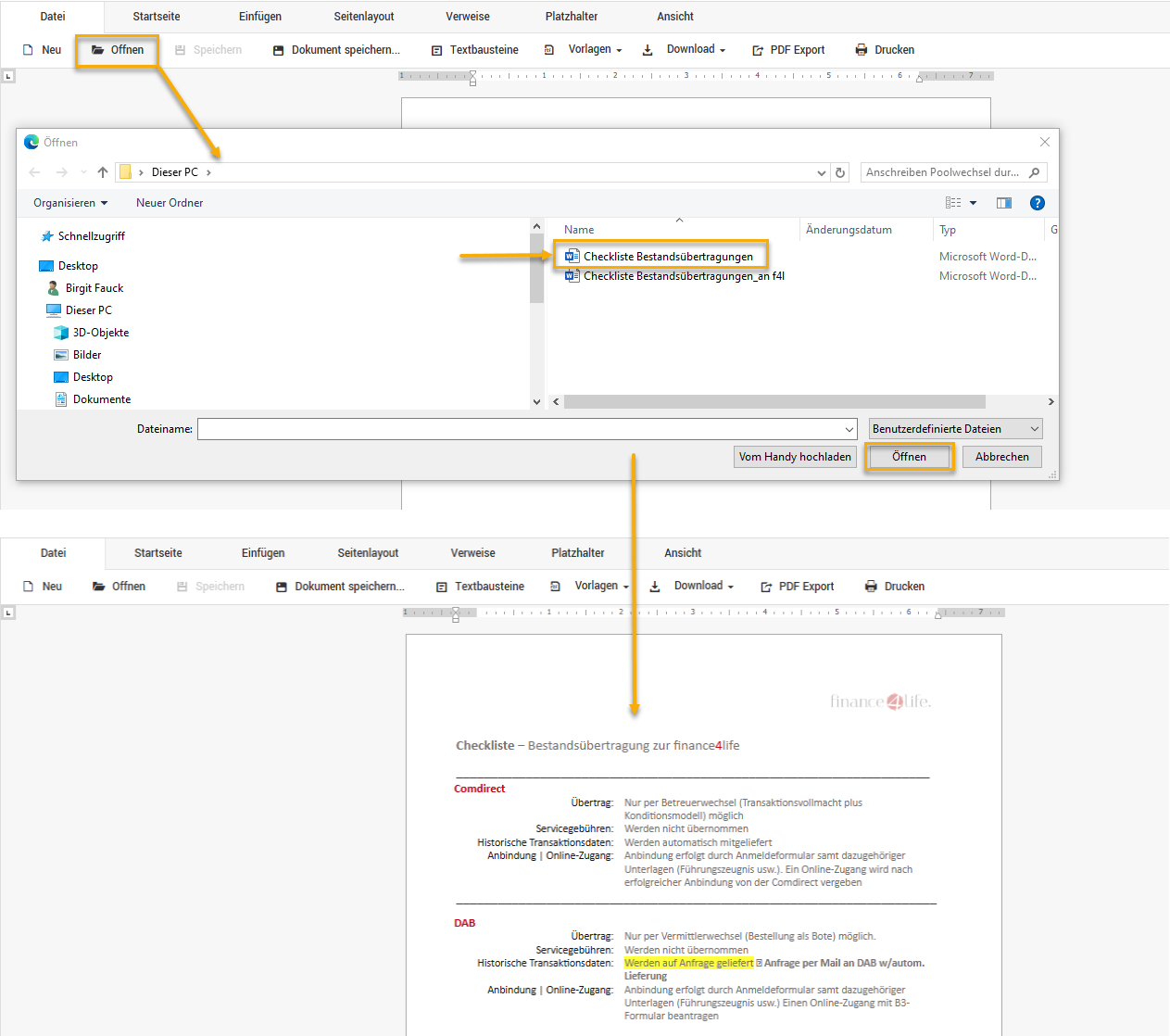Refresh the folder in Öffnen dialog
The image size is (1170, 1036).
(840, 172)
